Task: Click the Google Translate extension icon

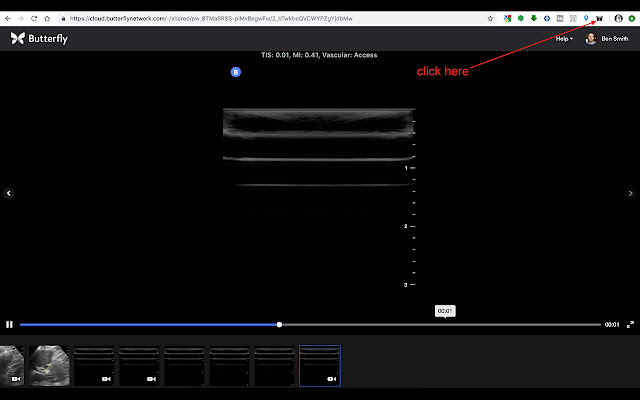Action: coord(507,18)
